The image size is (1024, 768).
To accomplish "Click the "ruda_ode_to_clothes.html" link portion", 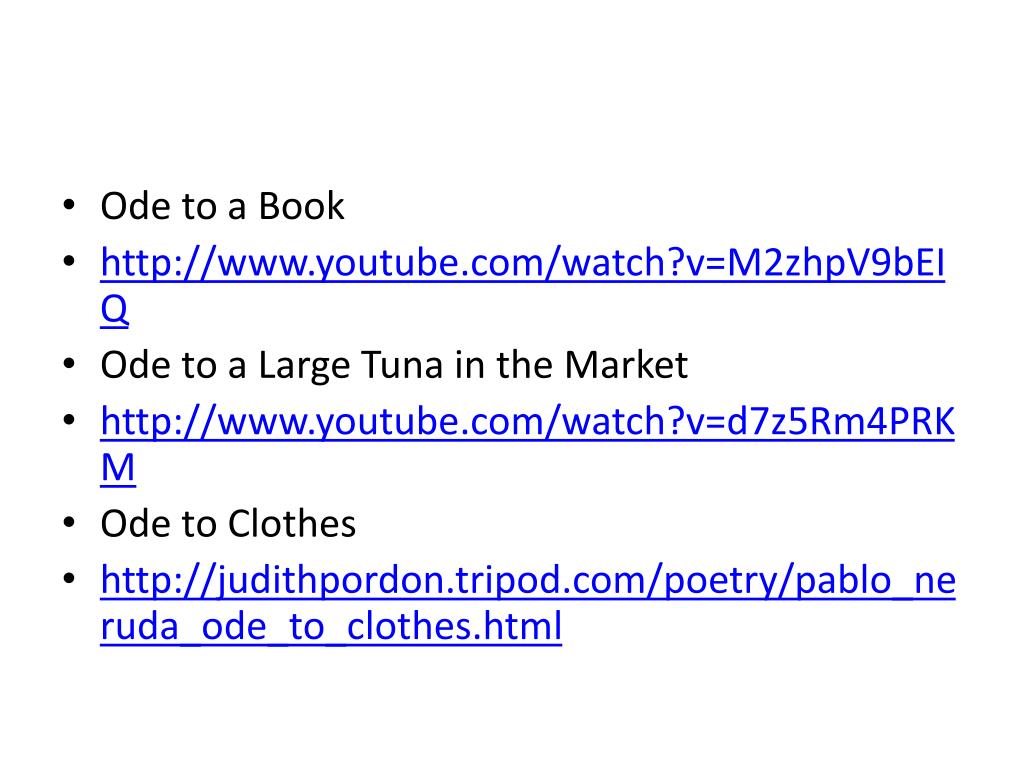I will click(x=331, y=626).
